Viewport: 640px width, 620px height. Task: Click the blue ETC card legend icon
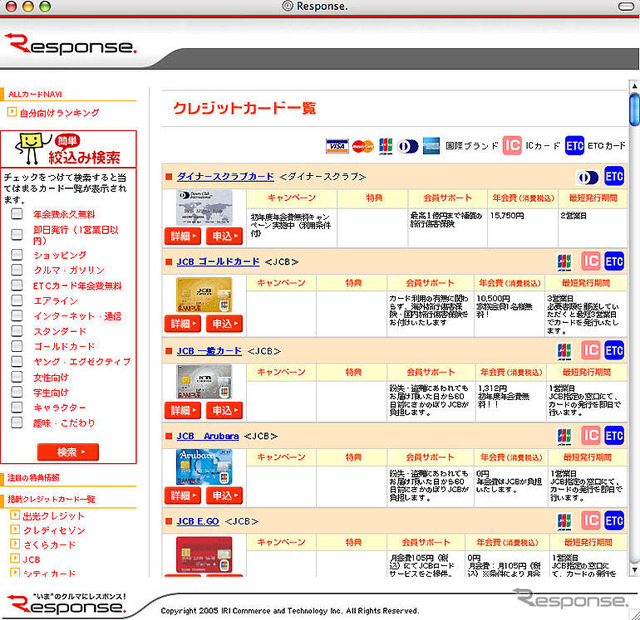pyautogui.click(x=575, y=146)
